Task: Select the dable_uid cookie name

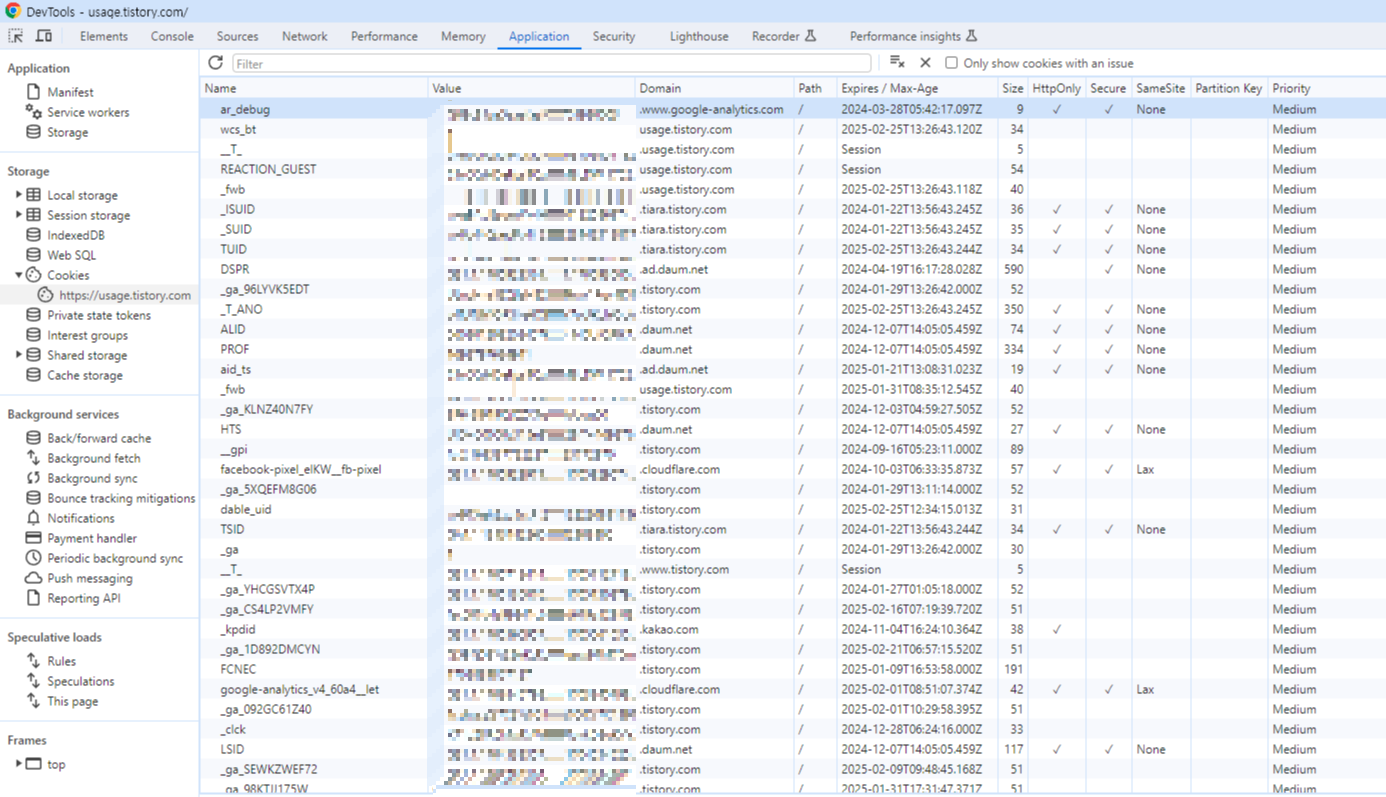Action: click(246, 509)
